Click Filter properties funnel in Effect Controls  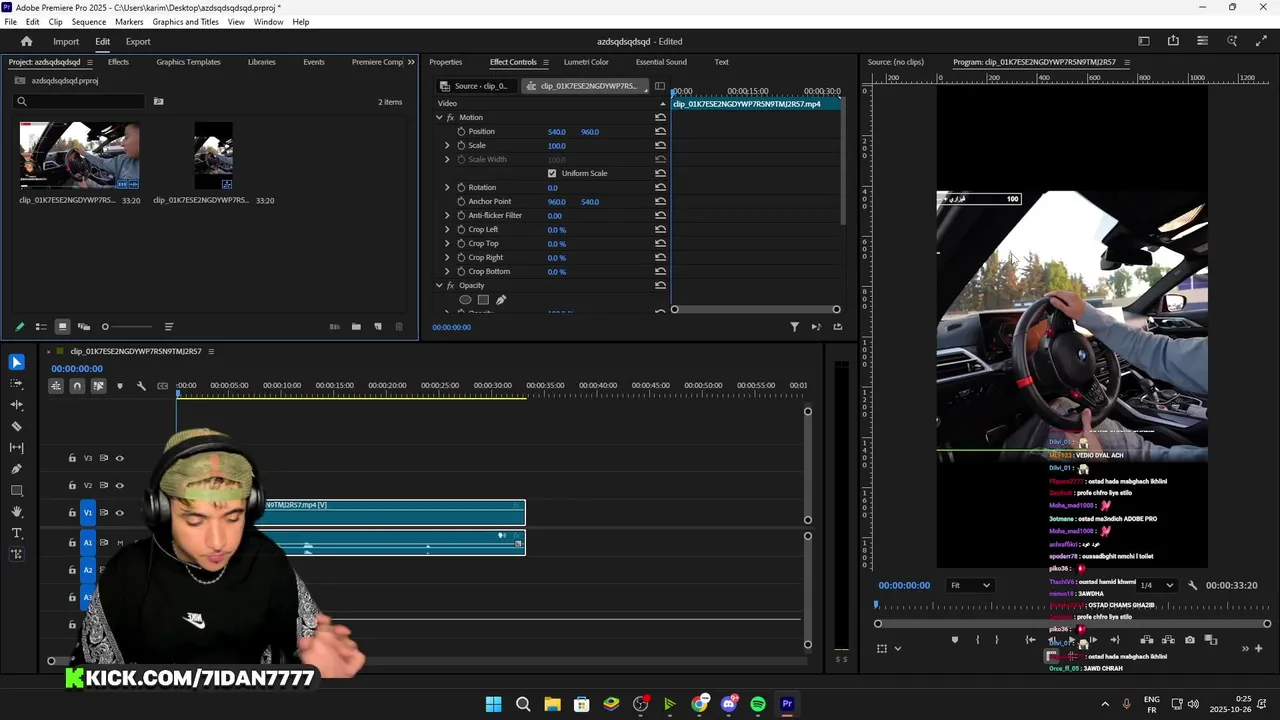795,327
